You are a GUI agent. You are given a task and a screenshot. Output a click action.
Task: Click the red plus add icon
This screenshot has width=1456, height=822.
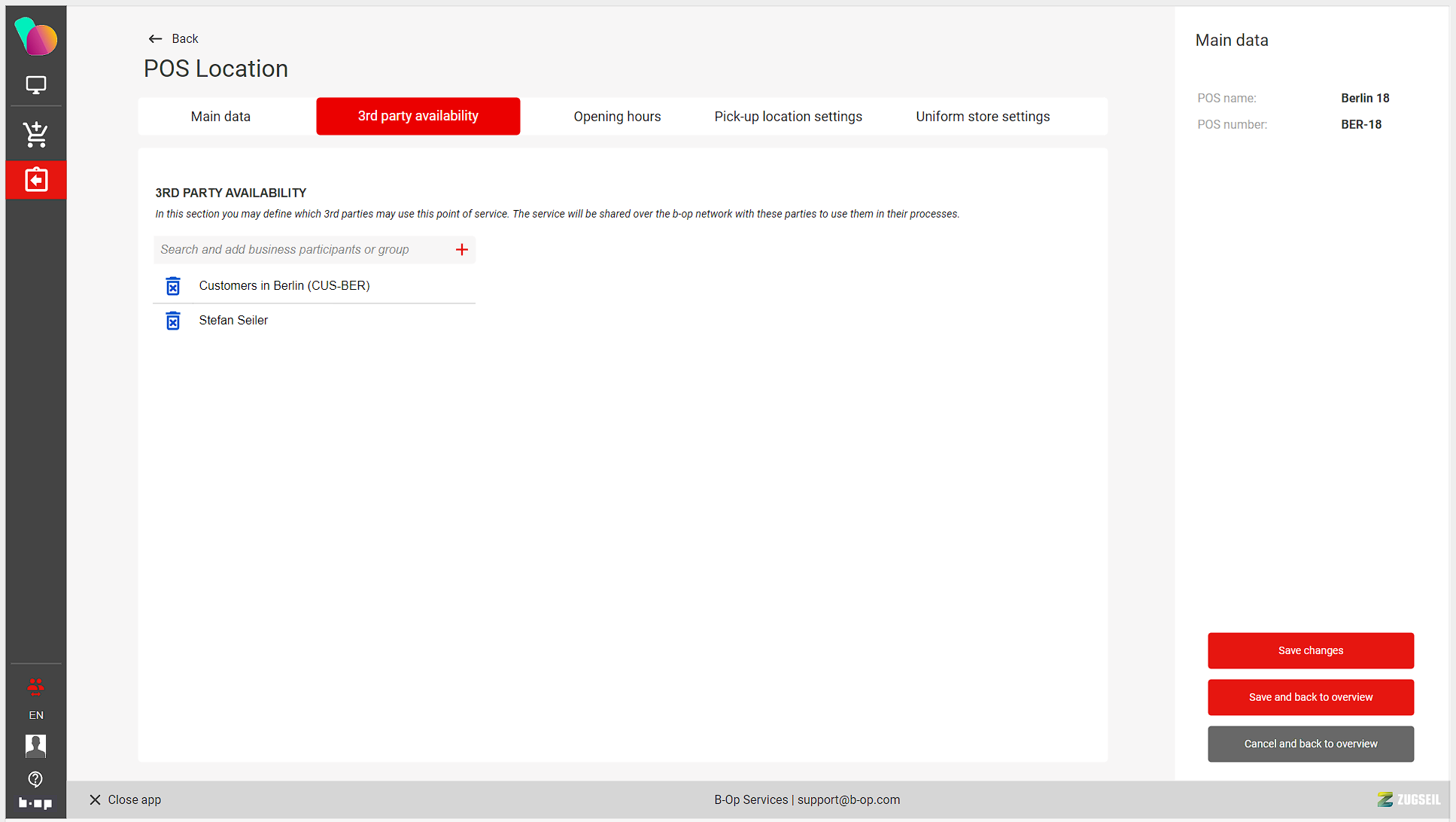(462, 250)
